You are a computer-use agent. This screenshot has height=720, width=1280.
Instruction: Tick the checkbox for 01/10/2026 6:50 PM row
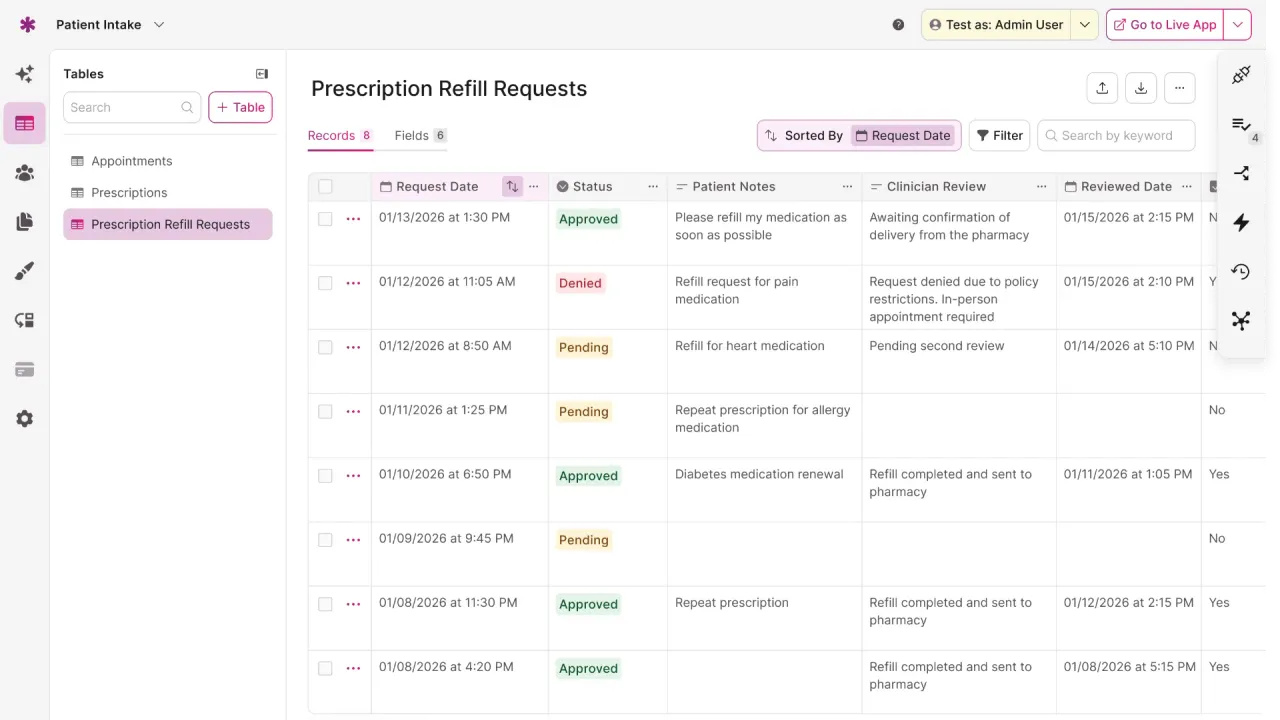(x=325, y=476)
